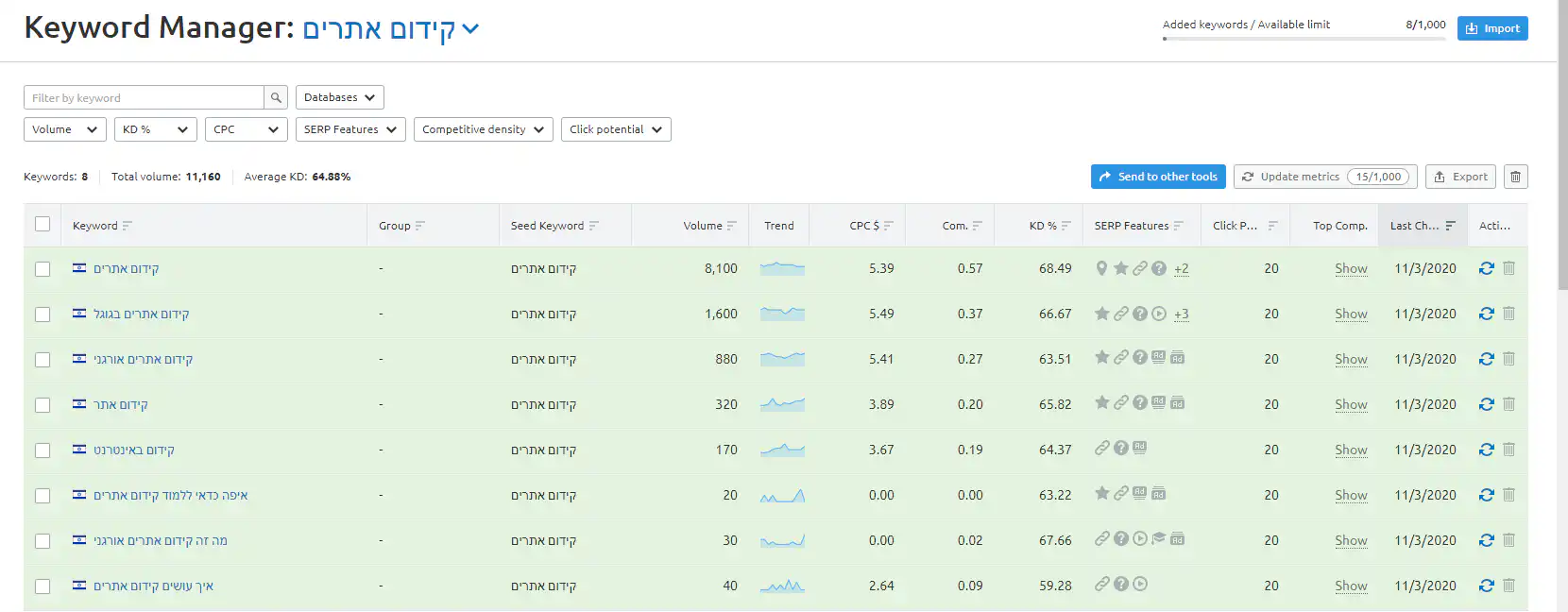1568x612 pixels.
Task: Click the local pack pin icon in first row
Action: point(1101,268)
